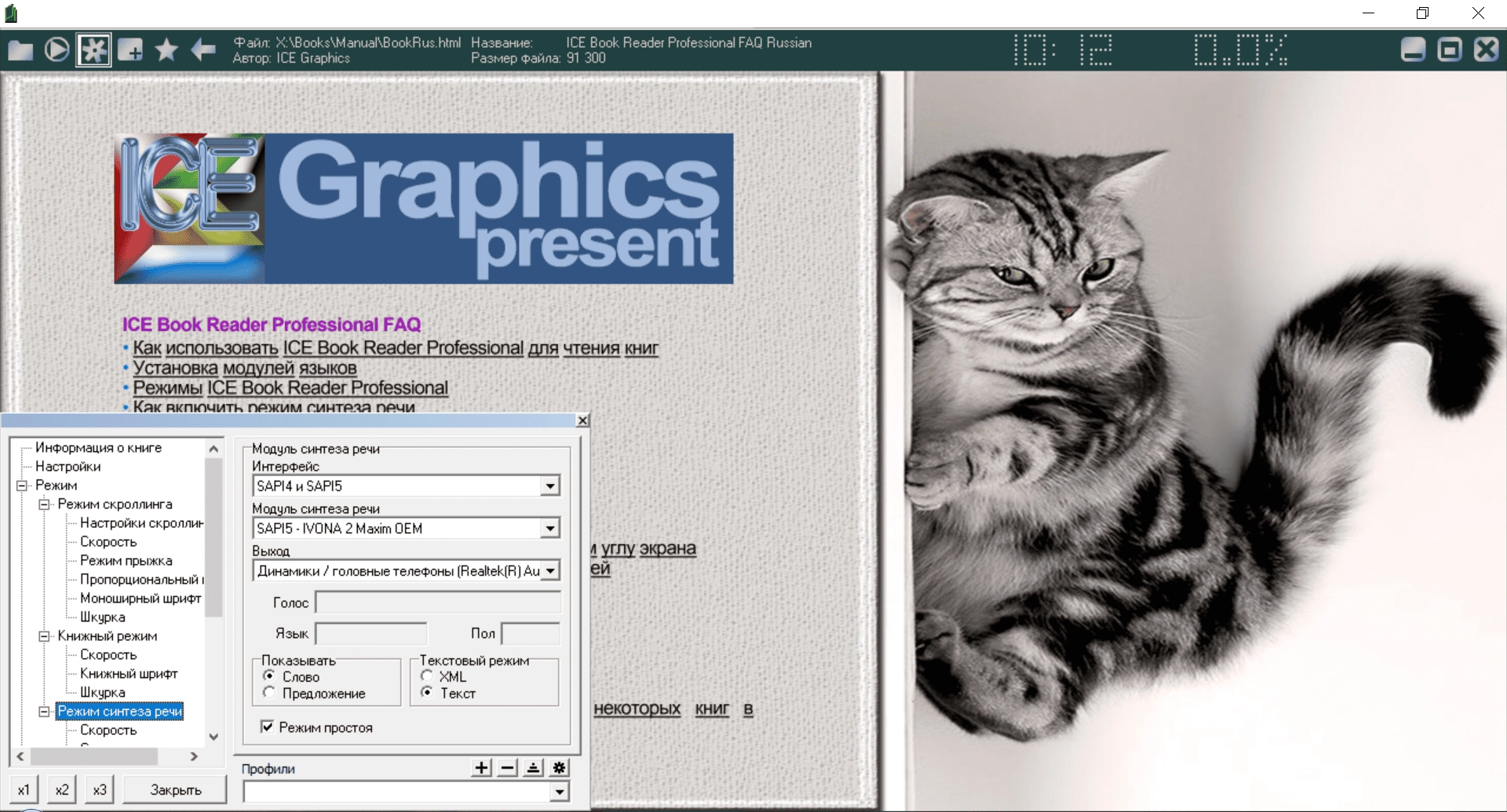1507x812 pixels.
Task: Click the reader's fullscreen icon in the toolbar
Action: (x=1449, y=50)
